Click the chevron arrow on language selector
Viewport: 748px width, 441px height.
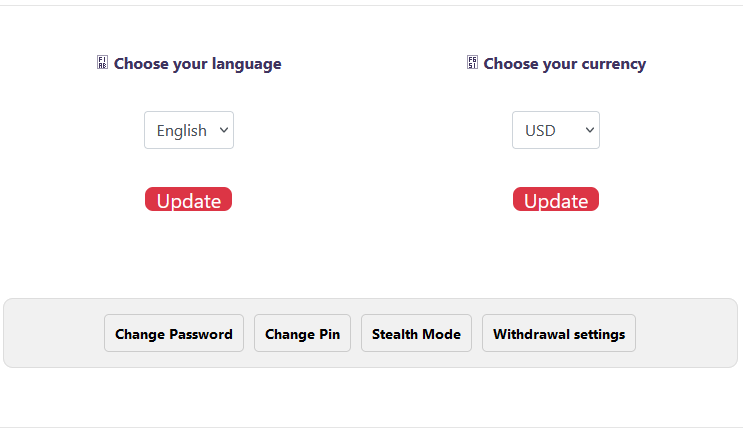pos(223,130)
